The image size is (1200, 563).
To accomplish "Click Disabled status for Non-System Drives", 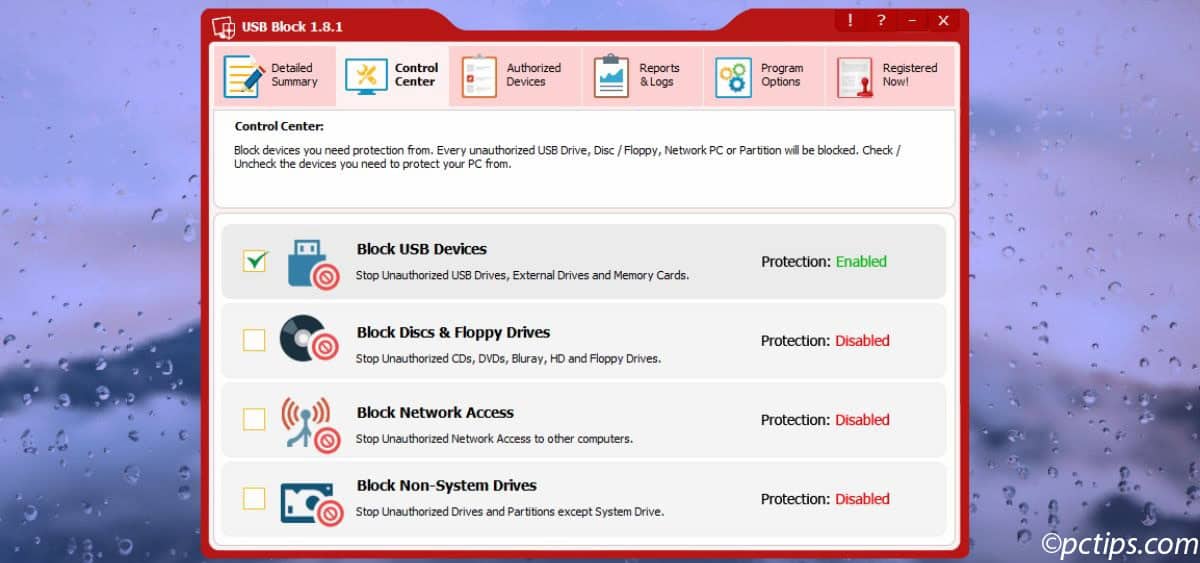I will click(x=862, y=499).
